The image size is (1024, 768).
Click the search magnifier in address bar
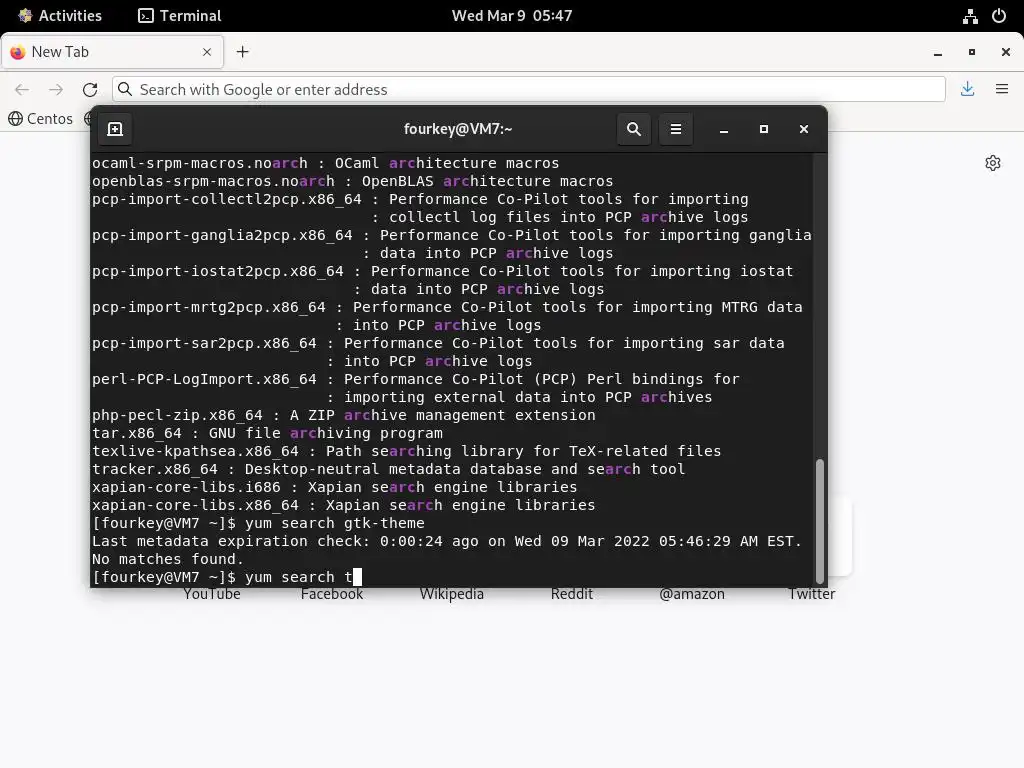click(125, 89)
